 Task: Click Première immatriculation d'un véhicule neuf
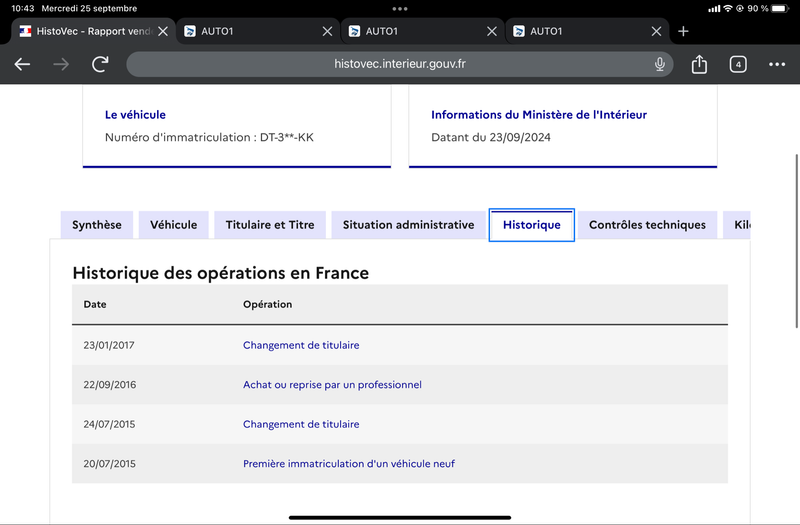pyautogui.click(x=349, y=464)
